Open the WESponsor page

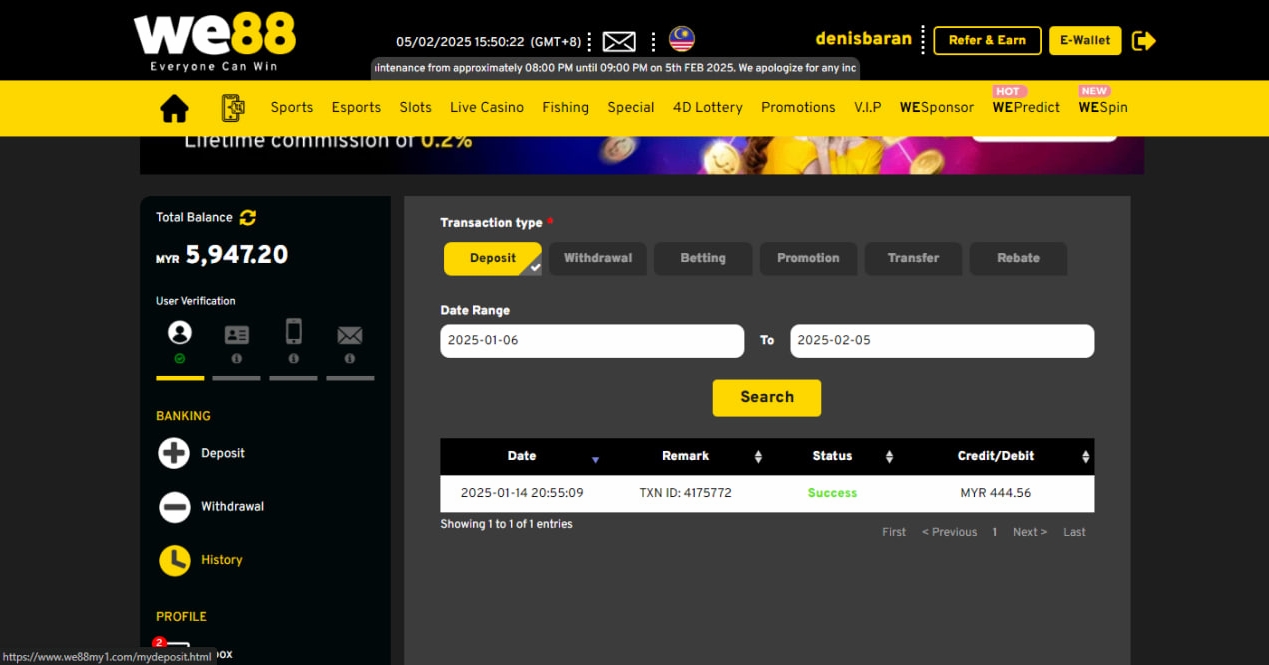coord(937,108)
